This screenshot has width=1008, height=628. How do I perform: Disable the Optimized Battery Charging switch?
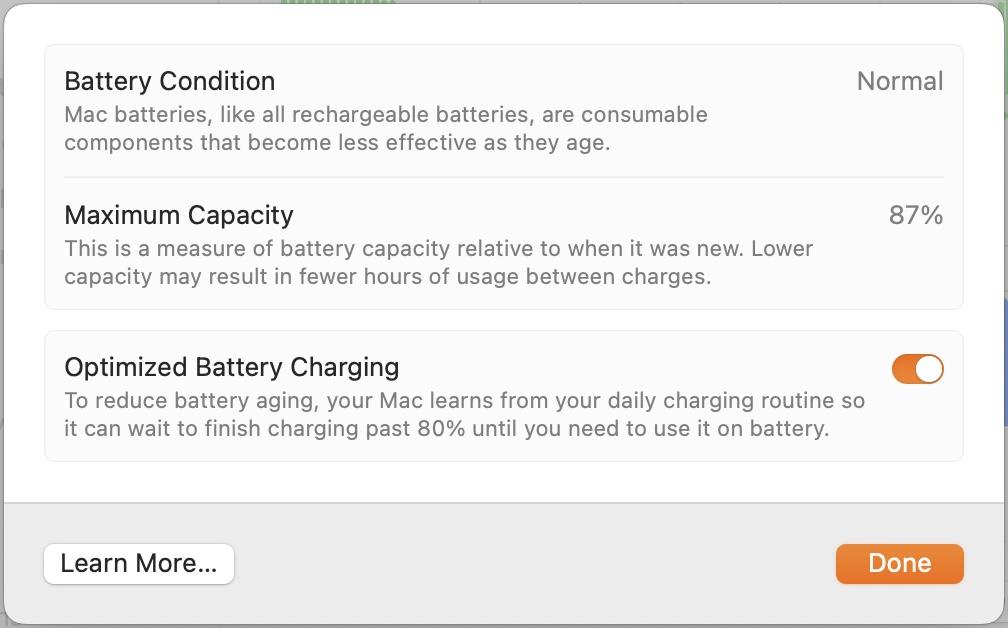click(x=917, y=369)
